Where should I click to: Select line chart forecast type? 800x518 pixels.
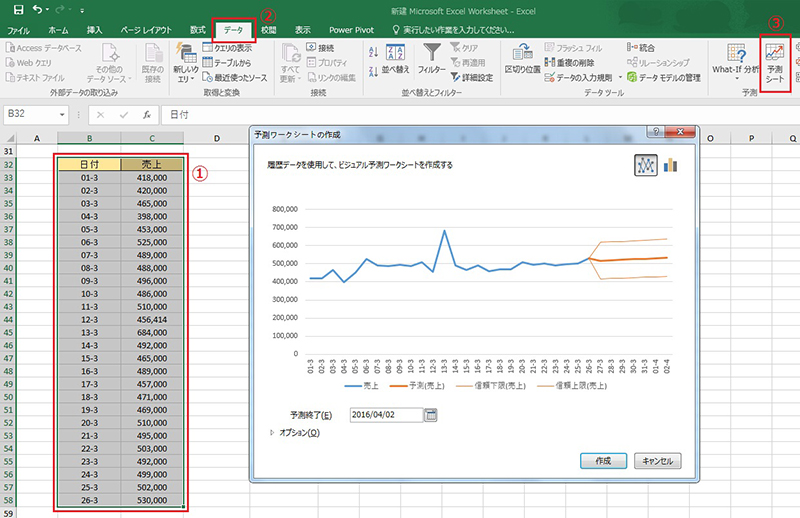coord(645,165)
